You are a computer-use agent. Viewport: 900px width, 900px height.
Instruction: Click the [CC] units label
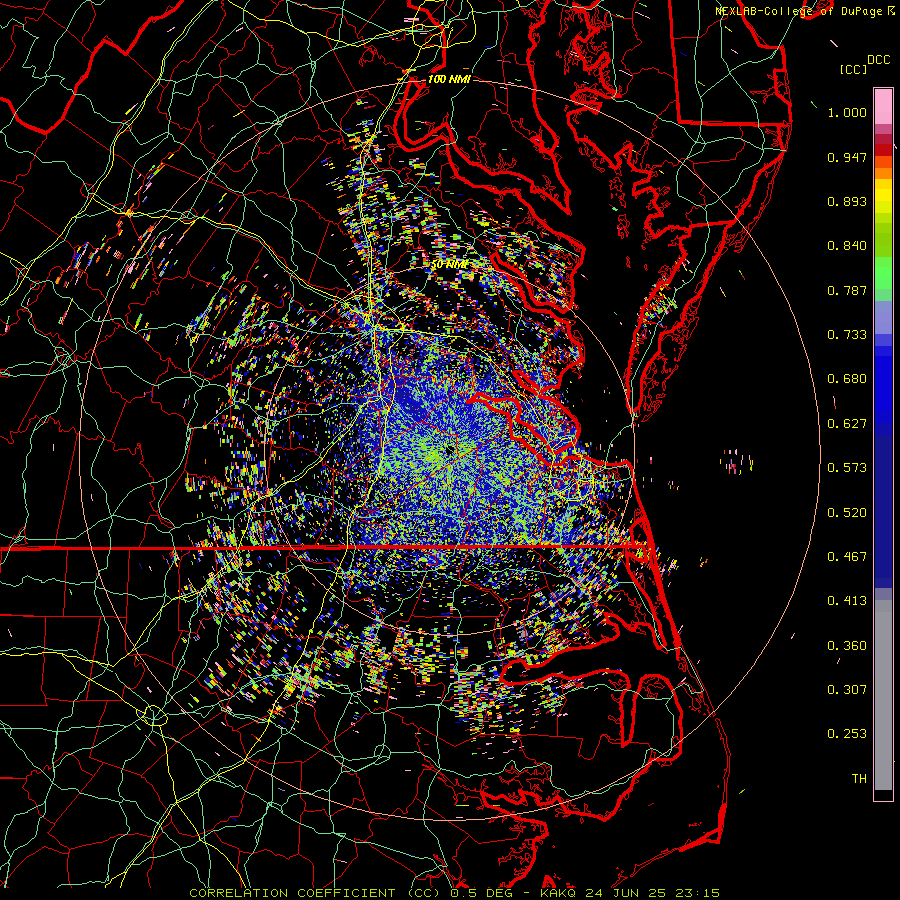click(x=854, y=69)
